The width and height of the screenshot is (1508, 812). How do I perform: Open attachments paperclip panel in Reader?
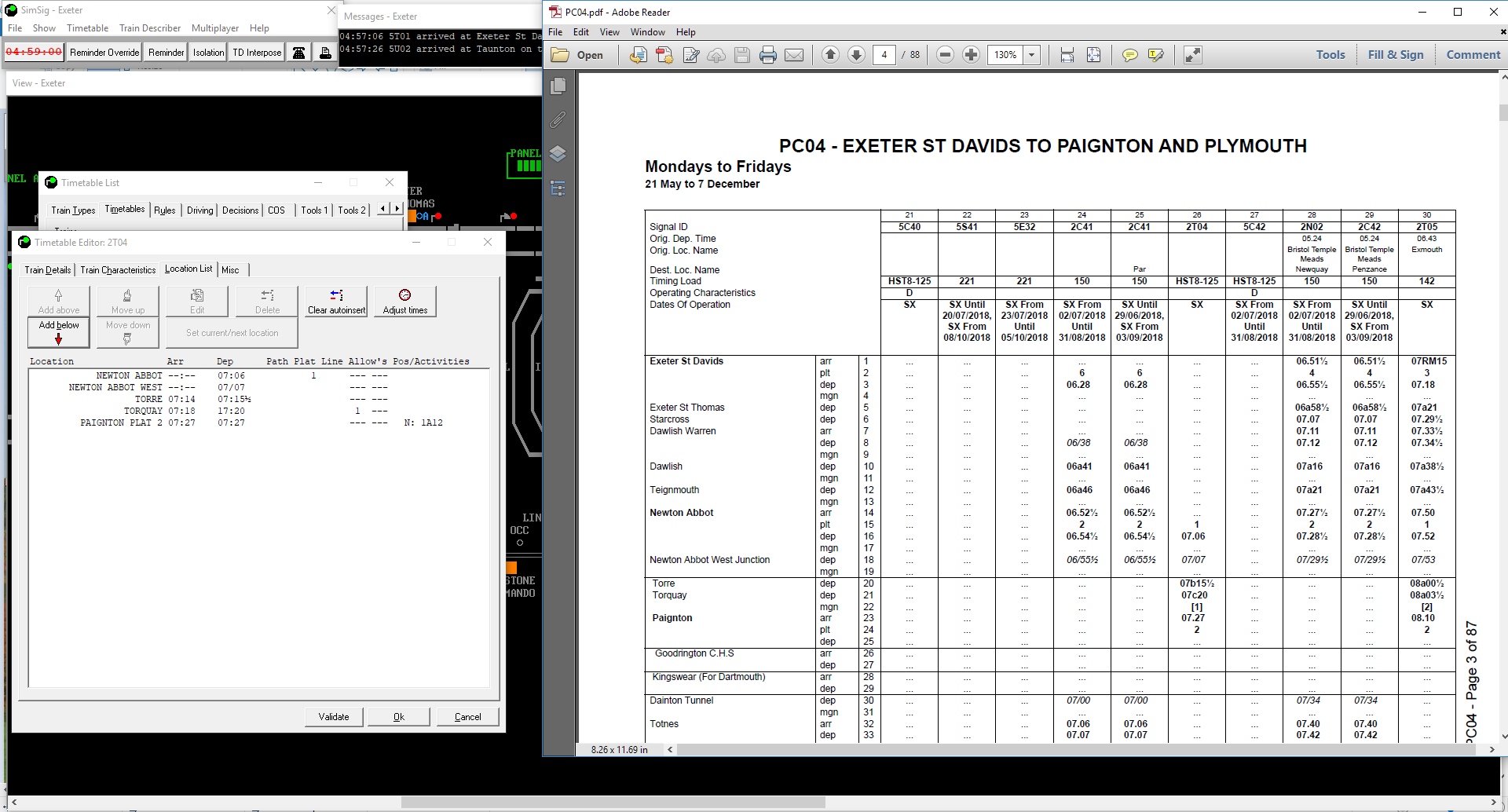coord(558,119)
